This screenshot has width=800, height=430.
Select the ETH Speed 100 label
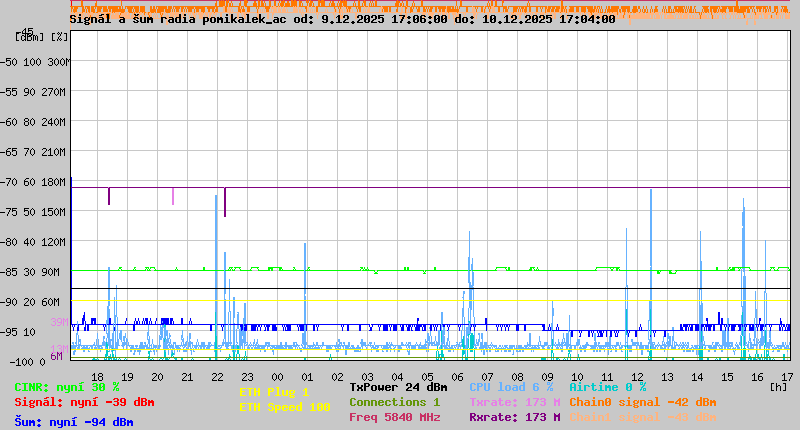[x=284, y=407]
